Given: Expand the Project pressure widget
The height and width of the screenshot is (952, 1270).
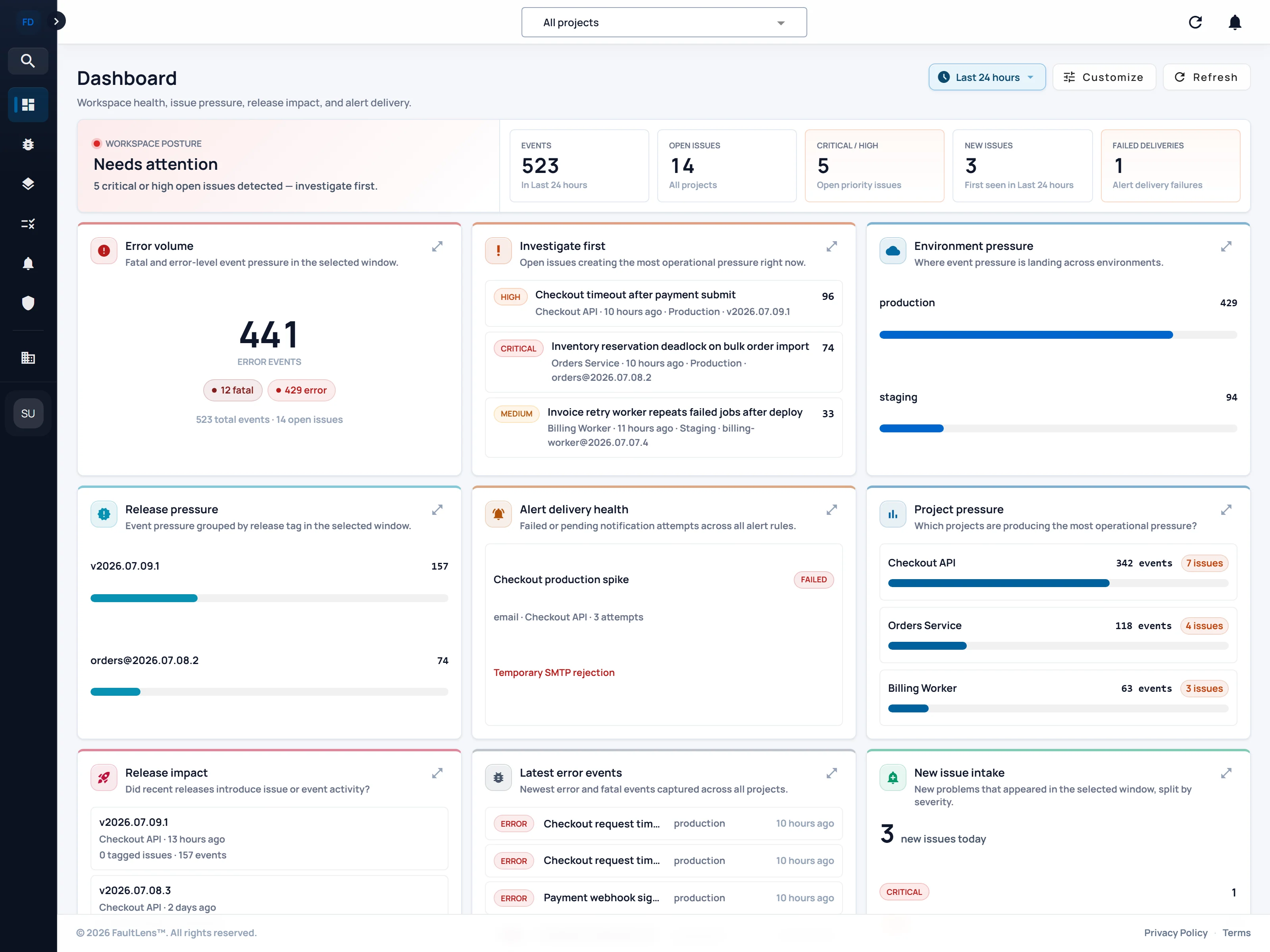Looking at the screenshot, I should pos(1226,510).
